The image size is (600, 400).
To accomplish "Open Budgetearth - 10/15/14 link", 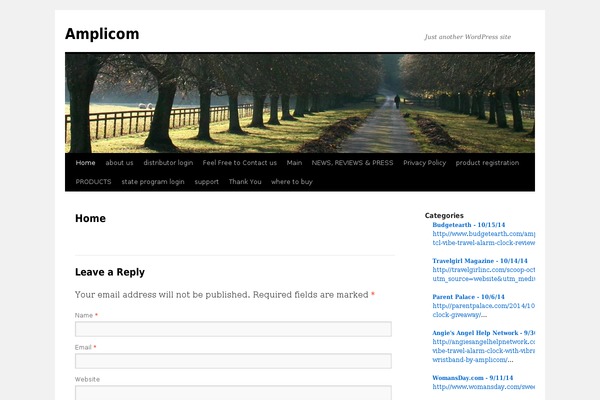I will point(469,225).
